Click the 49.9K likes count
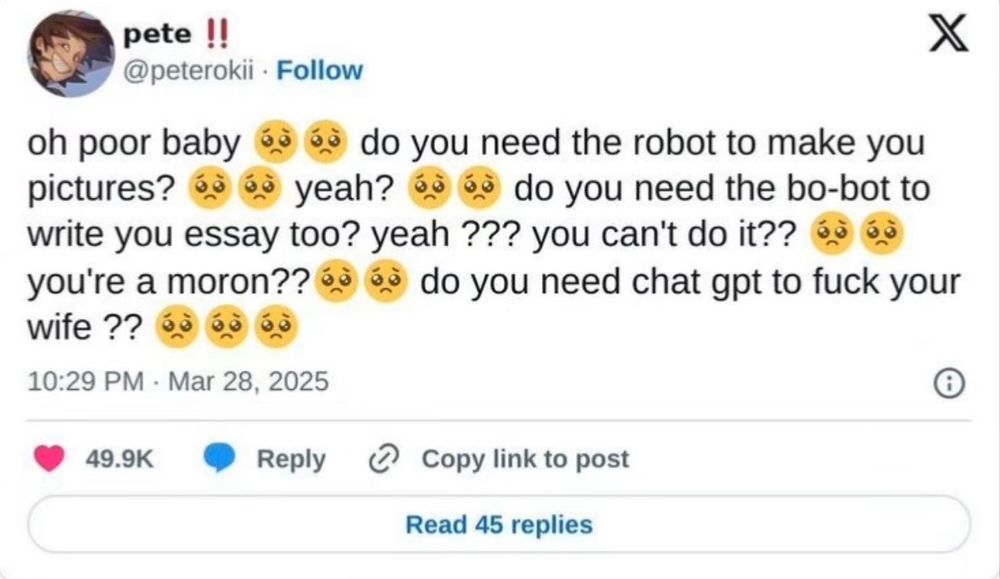This screenshot has height=579, width=1000. (x=119, y=458)
